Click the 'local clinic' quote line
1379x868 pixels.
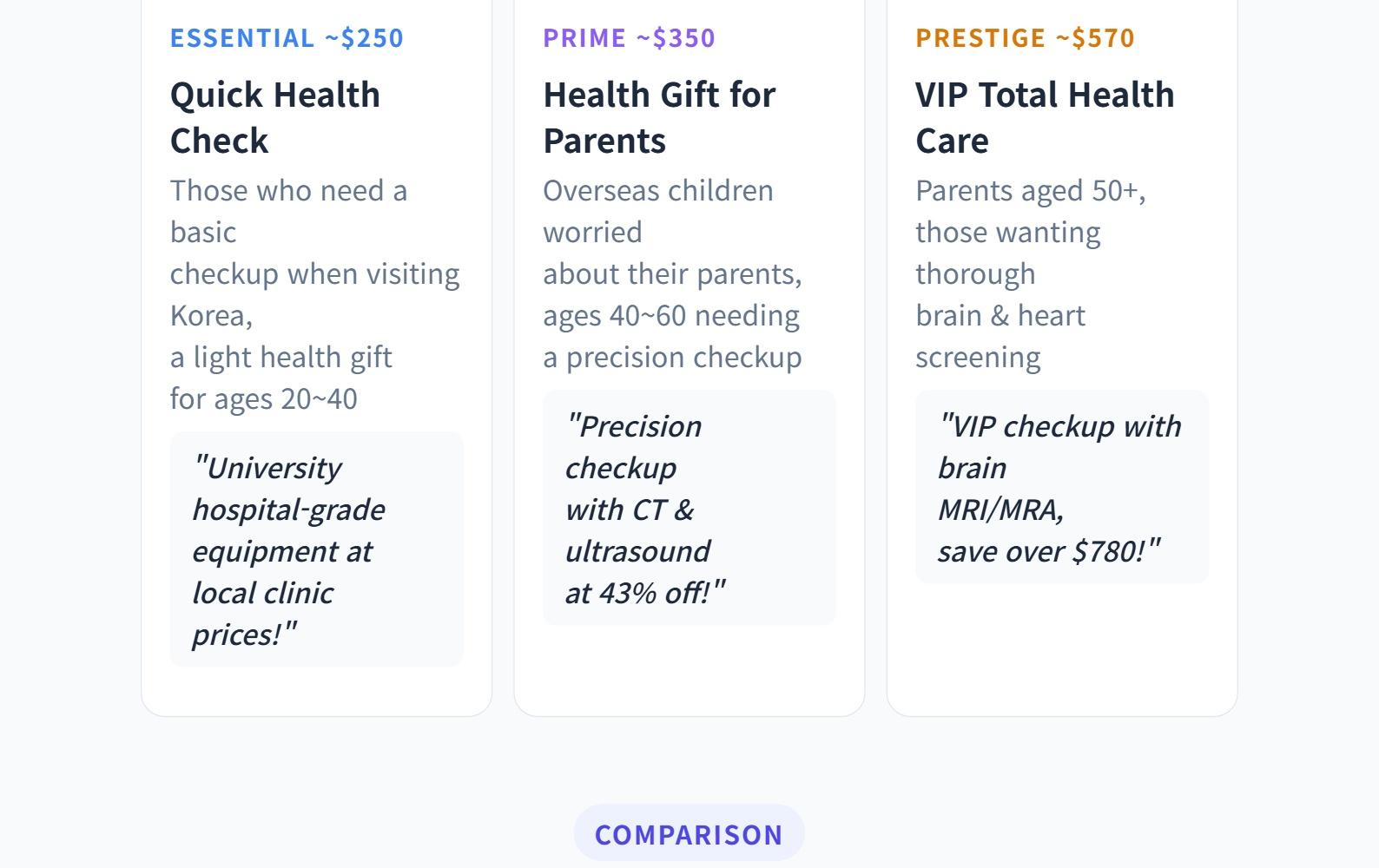(262, 594)
